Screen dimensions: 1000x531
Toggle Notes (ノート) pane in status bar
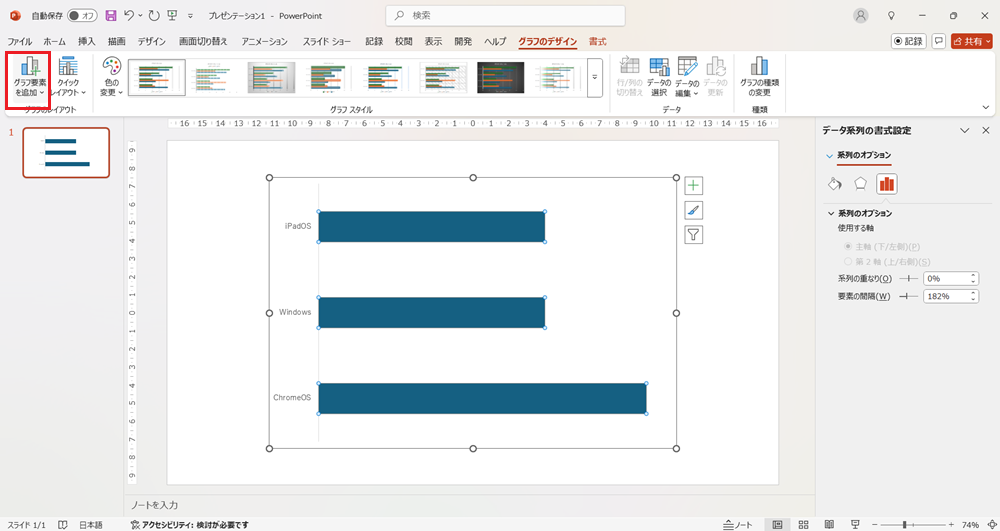click(x=738, y=525)
